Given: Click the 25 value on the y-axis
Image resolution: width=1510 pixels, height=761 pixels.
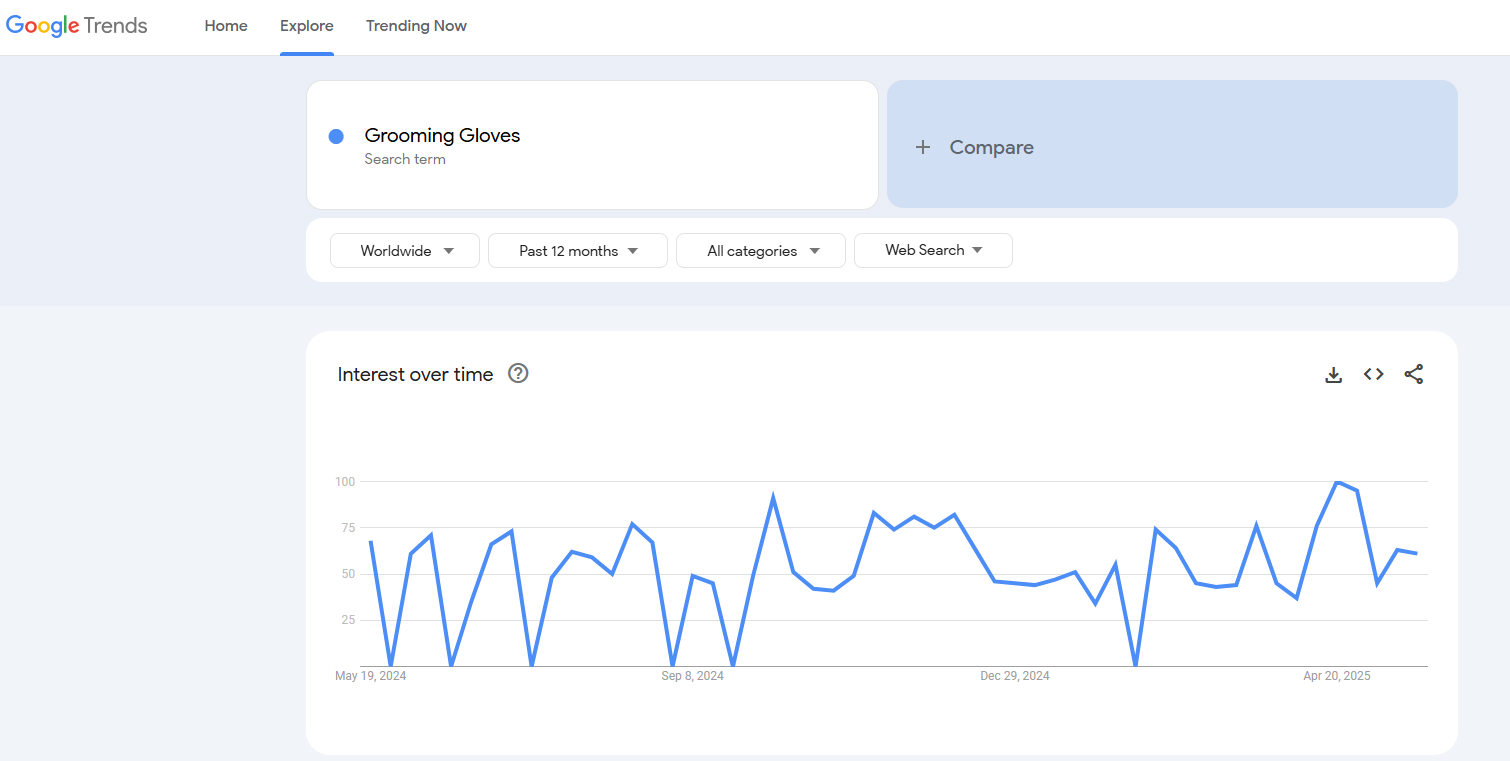Looking at the screenshot, I should [x=348, y=620].
